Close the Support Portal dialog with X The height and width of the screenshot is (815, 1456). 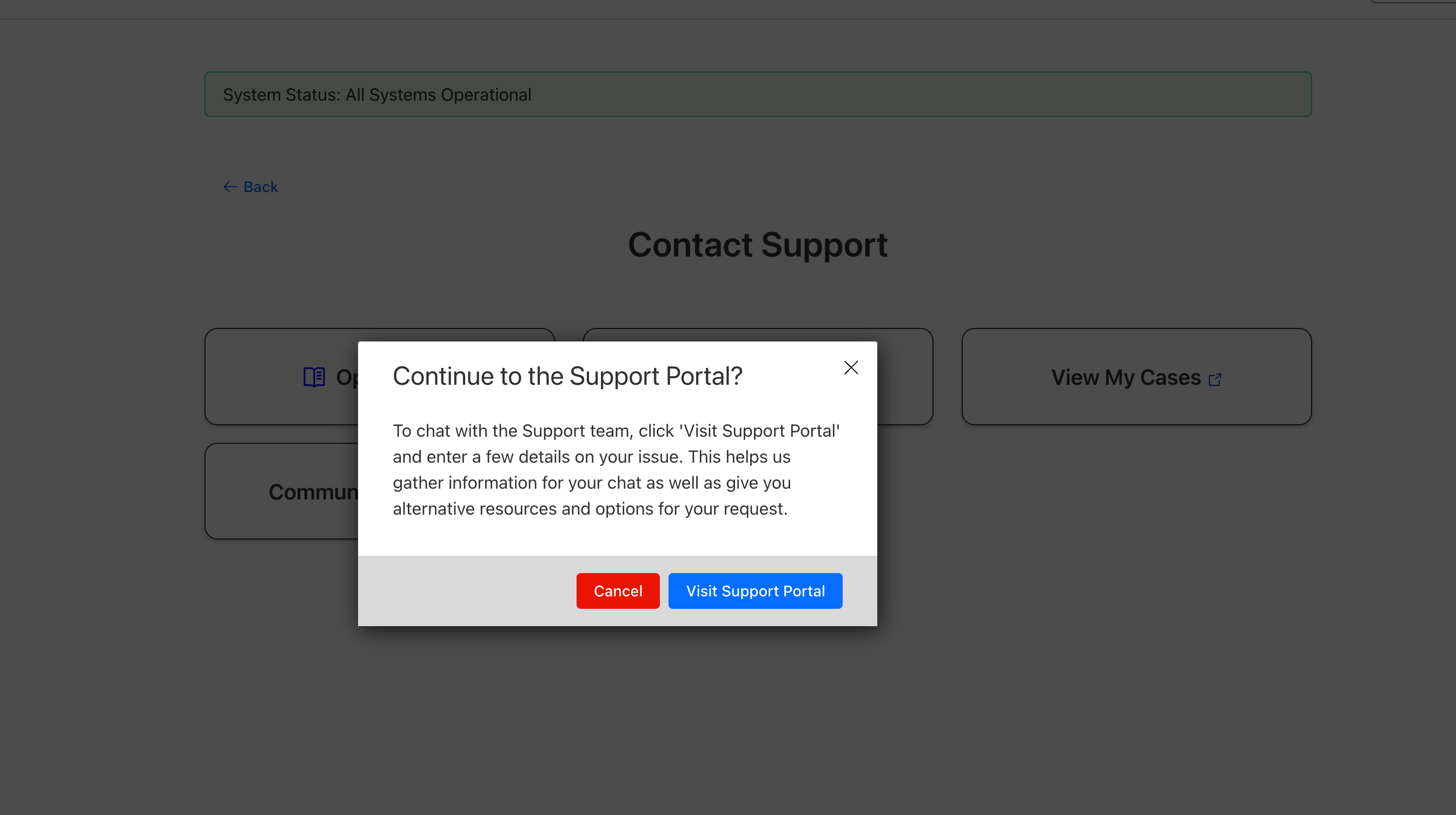(851, 367)
